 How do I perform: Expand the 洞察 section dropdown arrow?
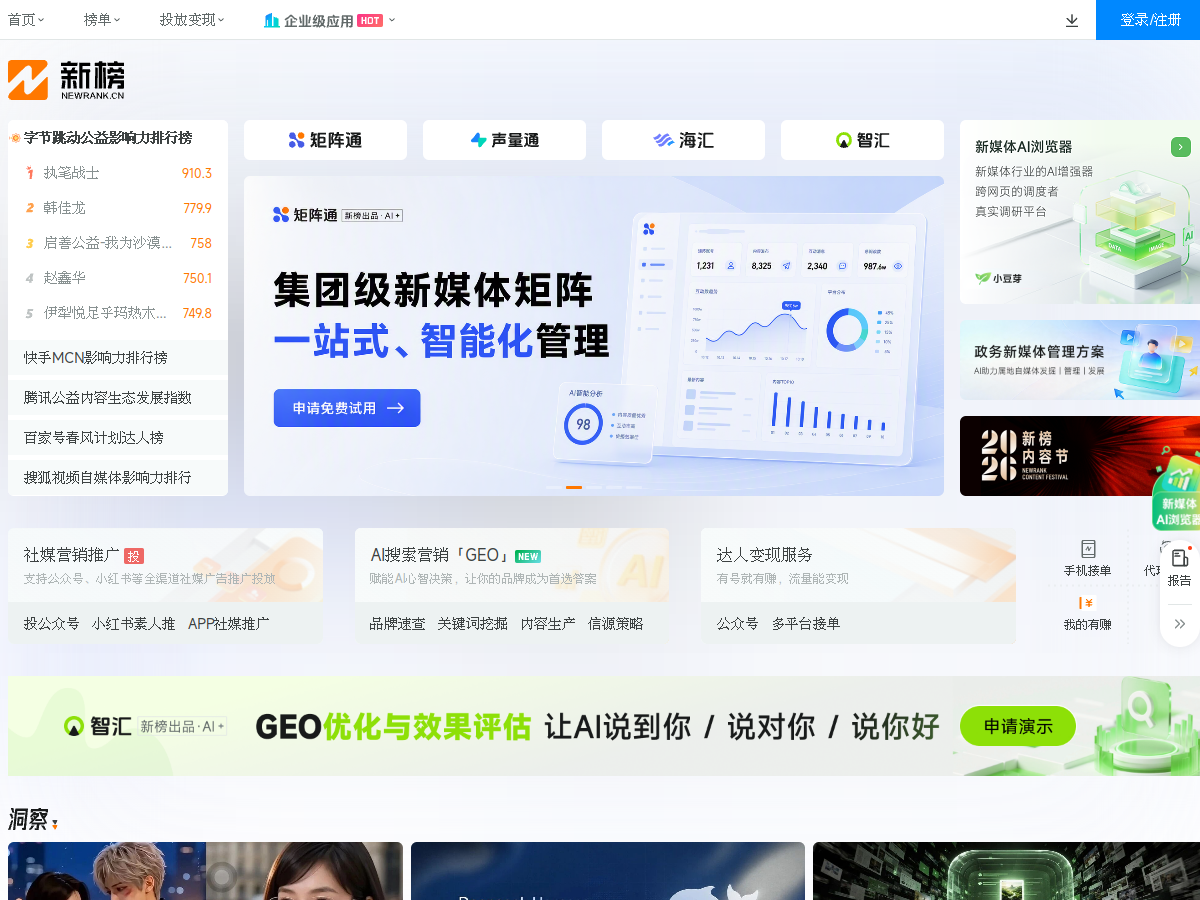pyautogui.click(x=55, y=824)
